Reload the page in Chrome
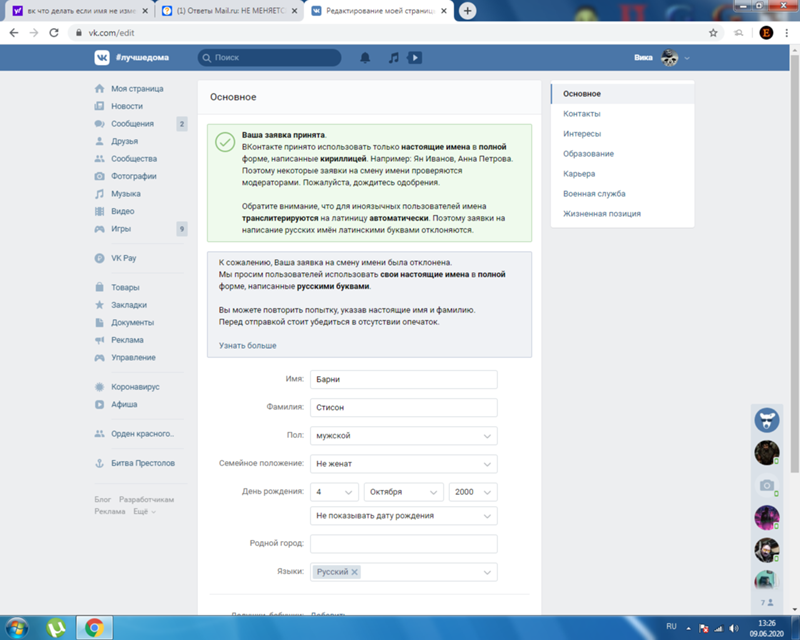The image size is (800, 640). (x=54, y=33)
